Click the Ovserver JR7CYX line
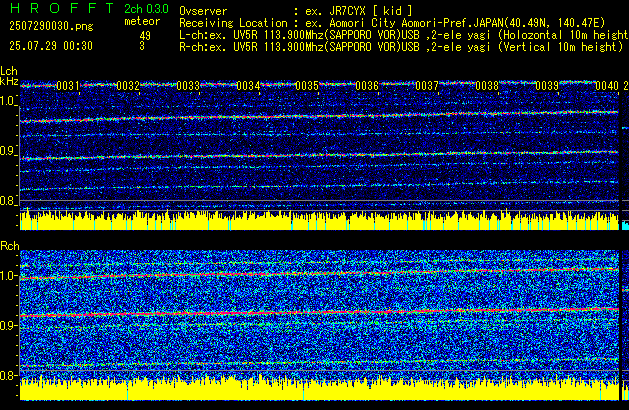Screen dimensions: 629x410 296,11
